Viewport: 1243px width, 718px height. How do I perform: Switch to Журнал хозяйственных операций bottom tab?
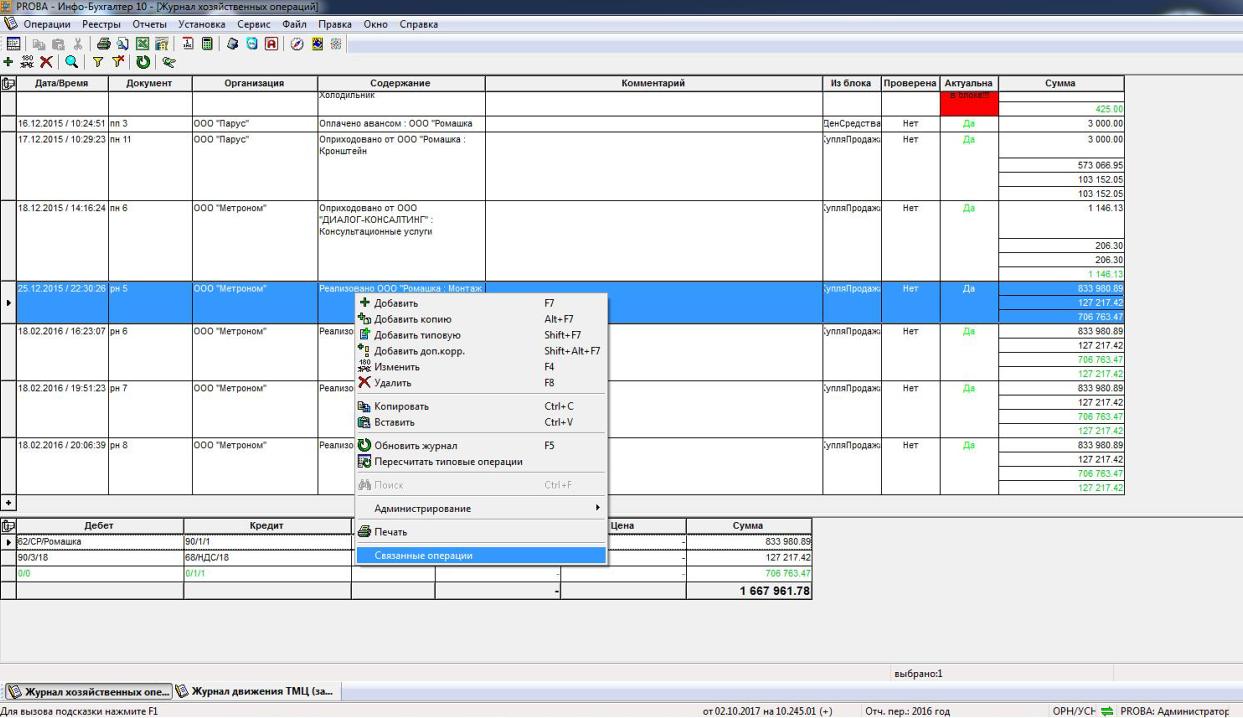pos(88,691)
